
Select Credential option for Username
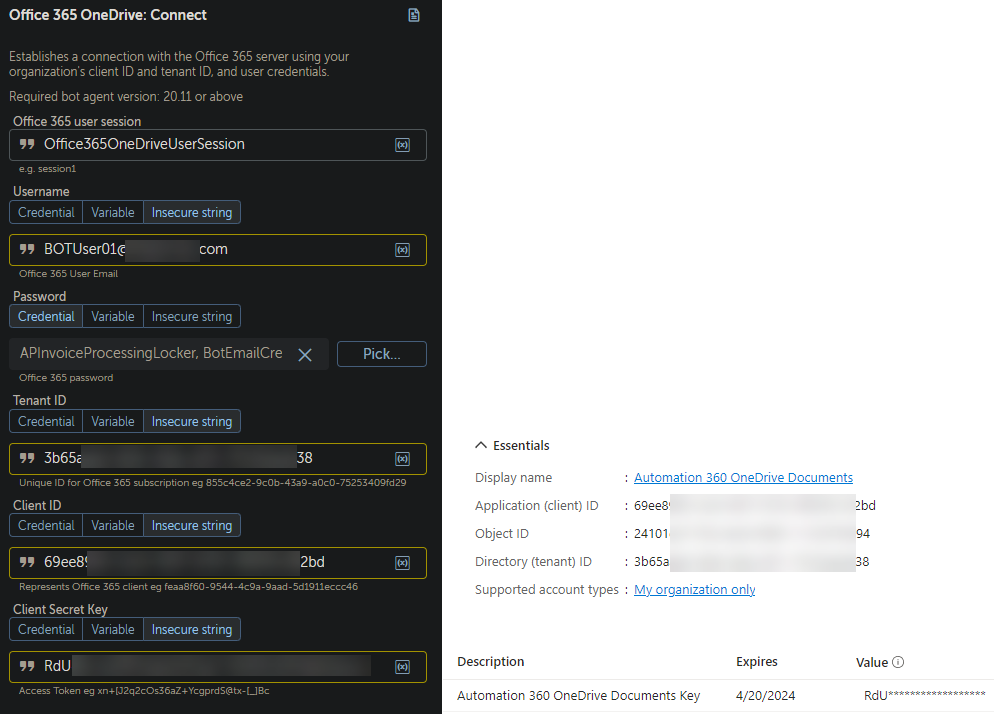(46, 212)
